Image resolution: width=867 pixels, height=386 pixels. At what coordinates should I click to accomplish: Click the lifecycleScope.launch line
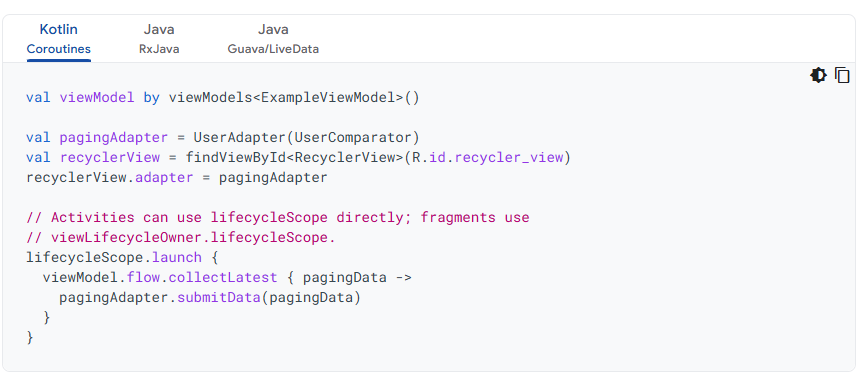click(122, 258)
